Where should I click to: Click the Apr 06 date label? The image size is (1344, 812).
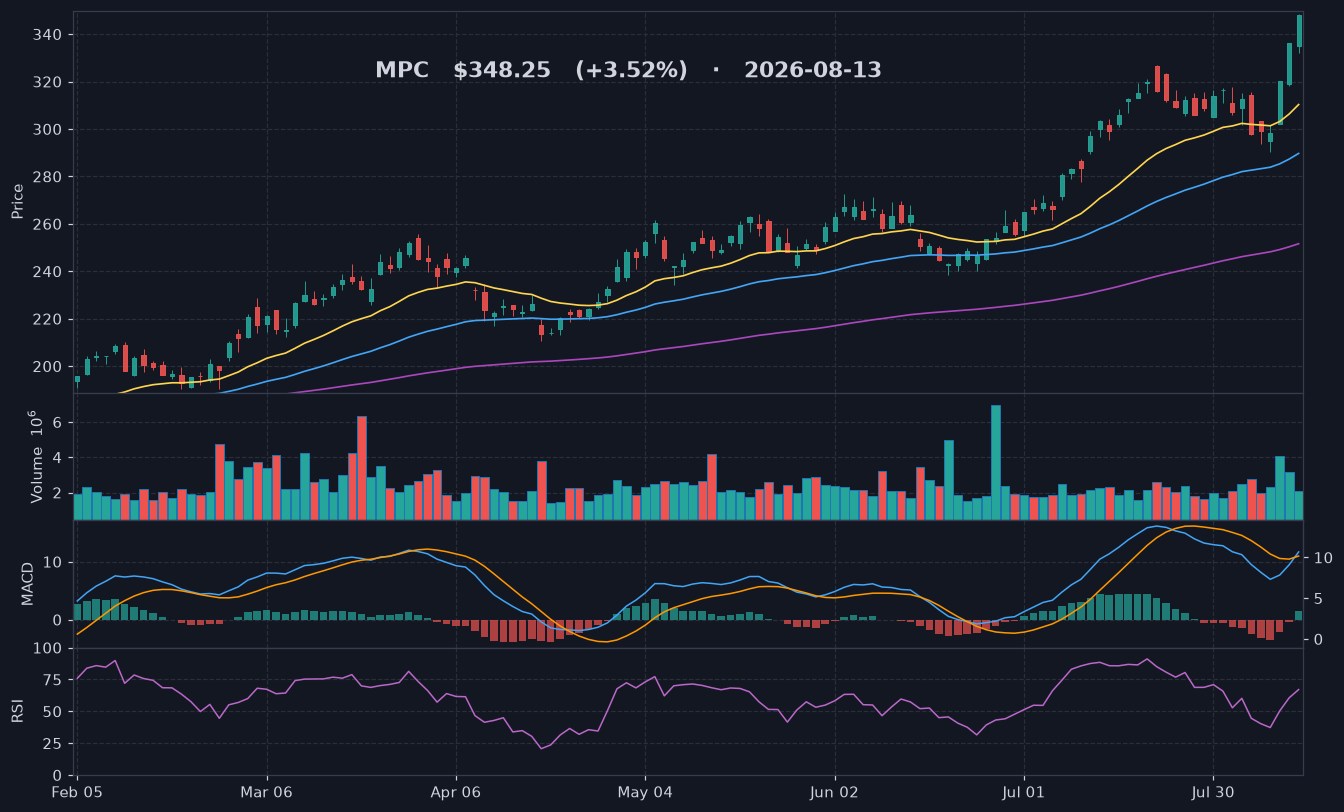point(456,793)
